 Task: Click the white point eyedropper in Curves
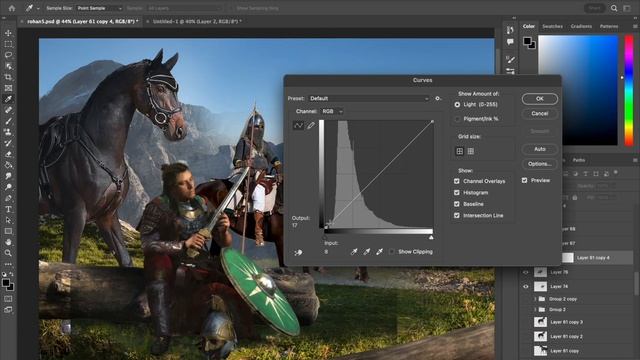tap(380, 252)
